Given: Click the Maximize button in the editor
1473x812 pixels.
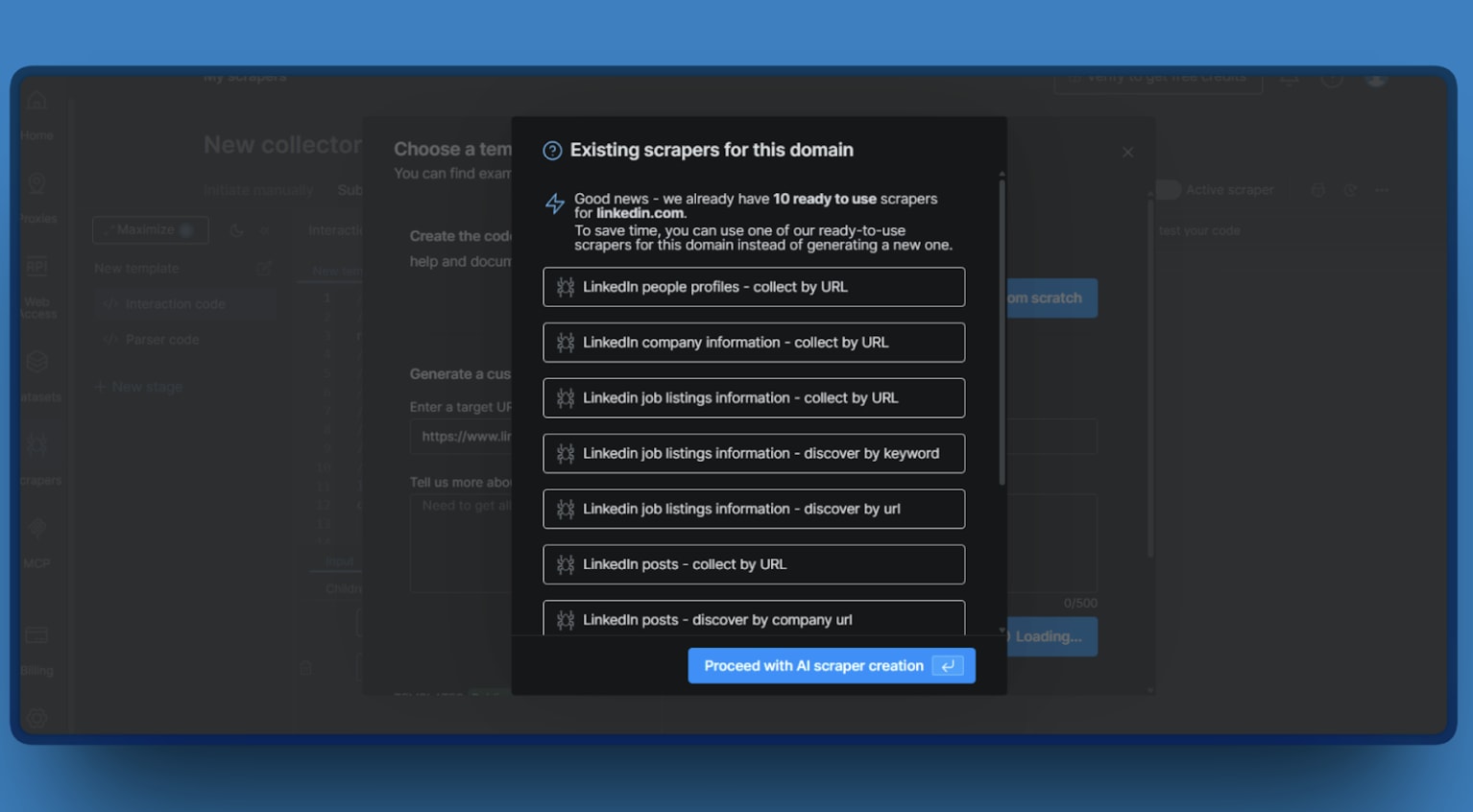Looking at the screenshot, I should pos(151,230).
